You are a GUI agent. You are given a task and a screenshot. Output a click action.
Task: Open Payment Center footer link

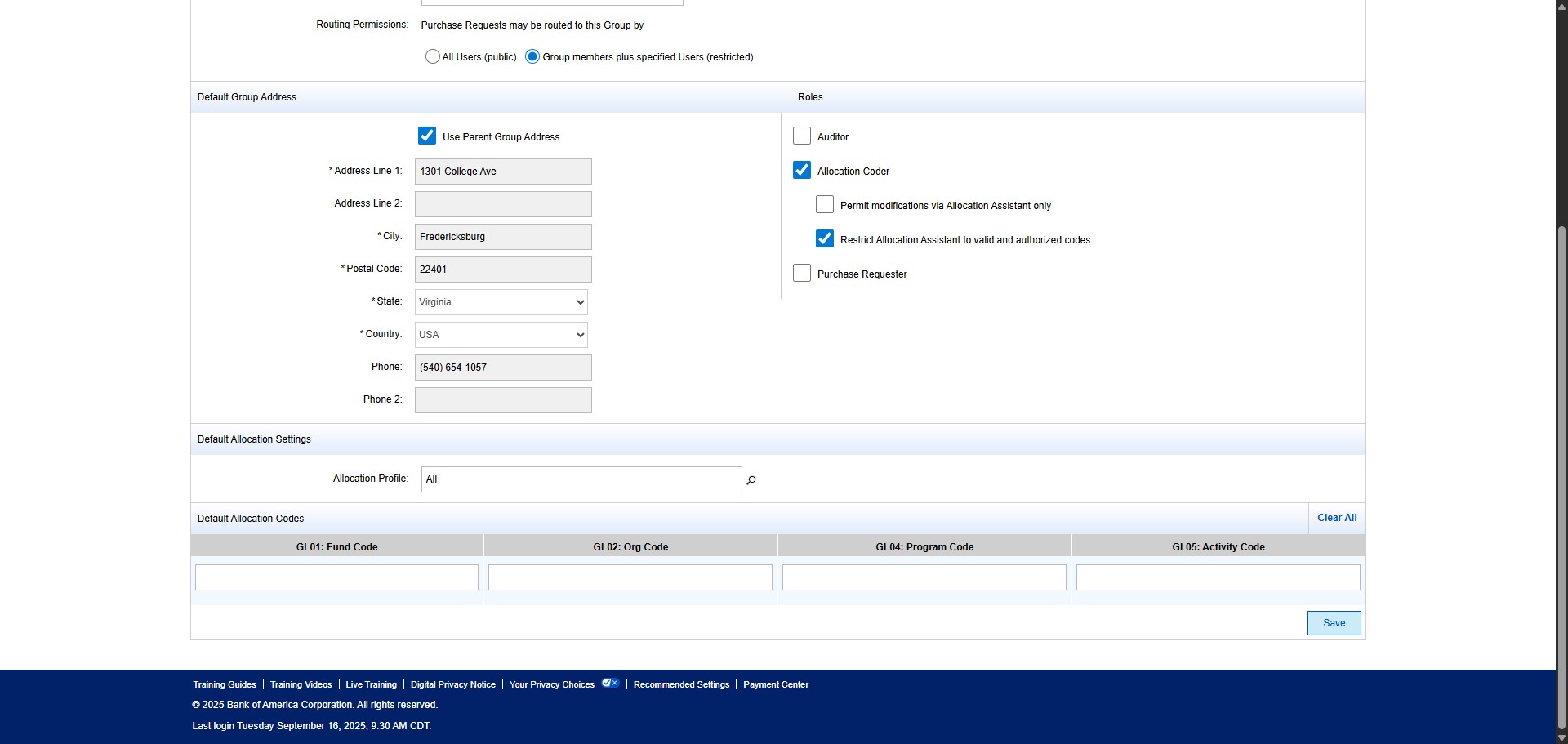[775, 685]
